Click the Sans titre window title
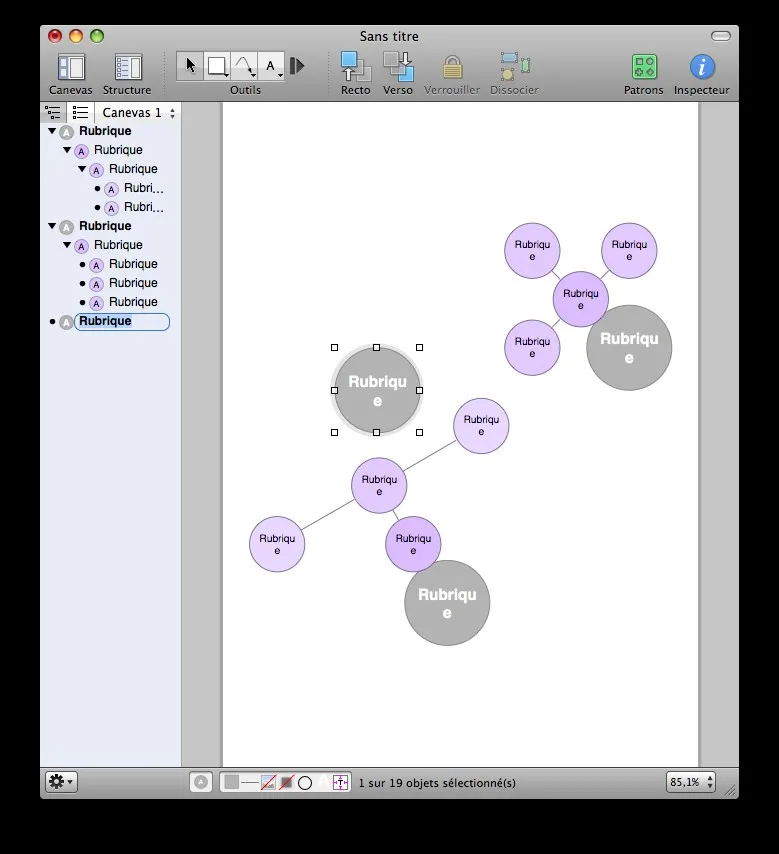779x854 pixels. tap(389, 36)
